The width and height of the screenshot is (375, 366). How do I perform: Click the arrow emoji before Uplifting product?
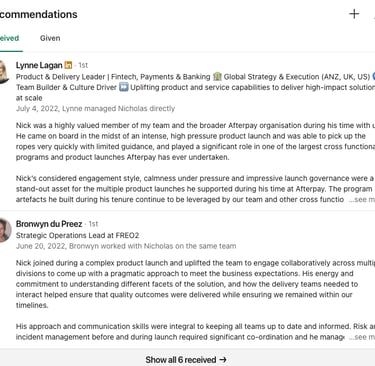(x=124, y=87)
